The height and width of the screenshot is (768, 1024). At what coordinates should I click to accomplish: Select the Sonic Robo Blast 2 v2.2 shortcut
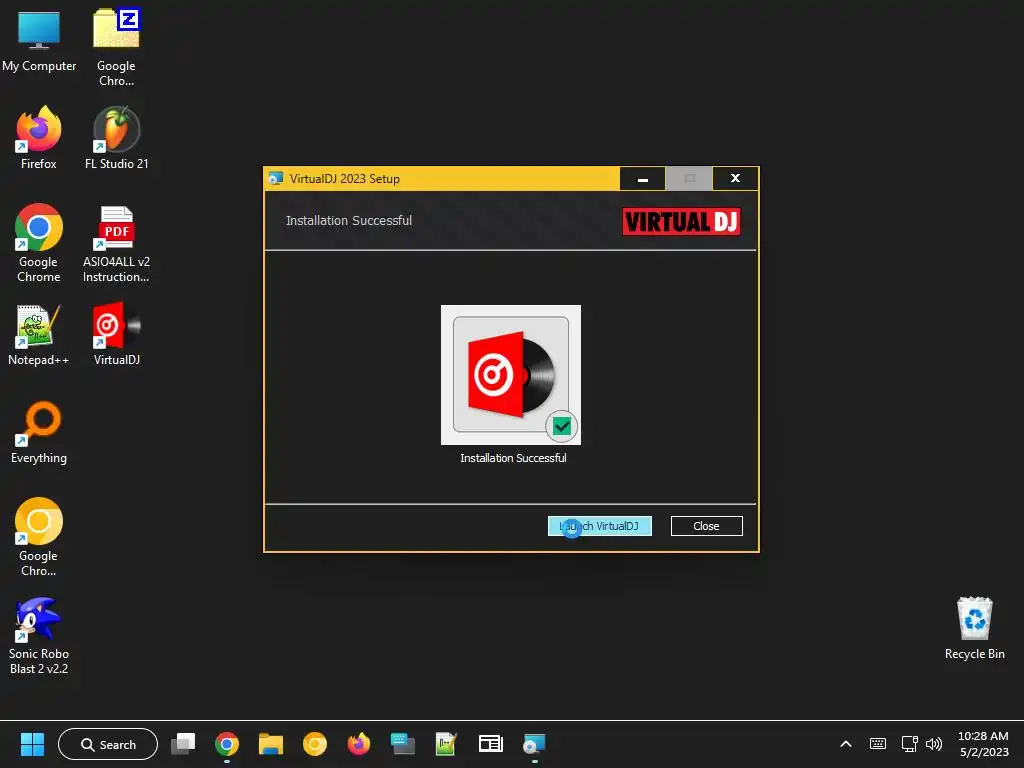[39, 635]
